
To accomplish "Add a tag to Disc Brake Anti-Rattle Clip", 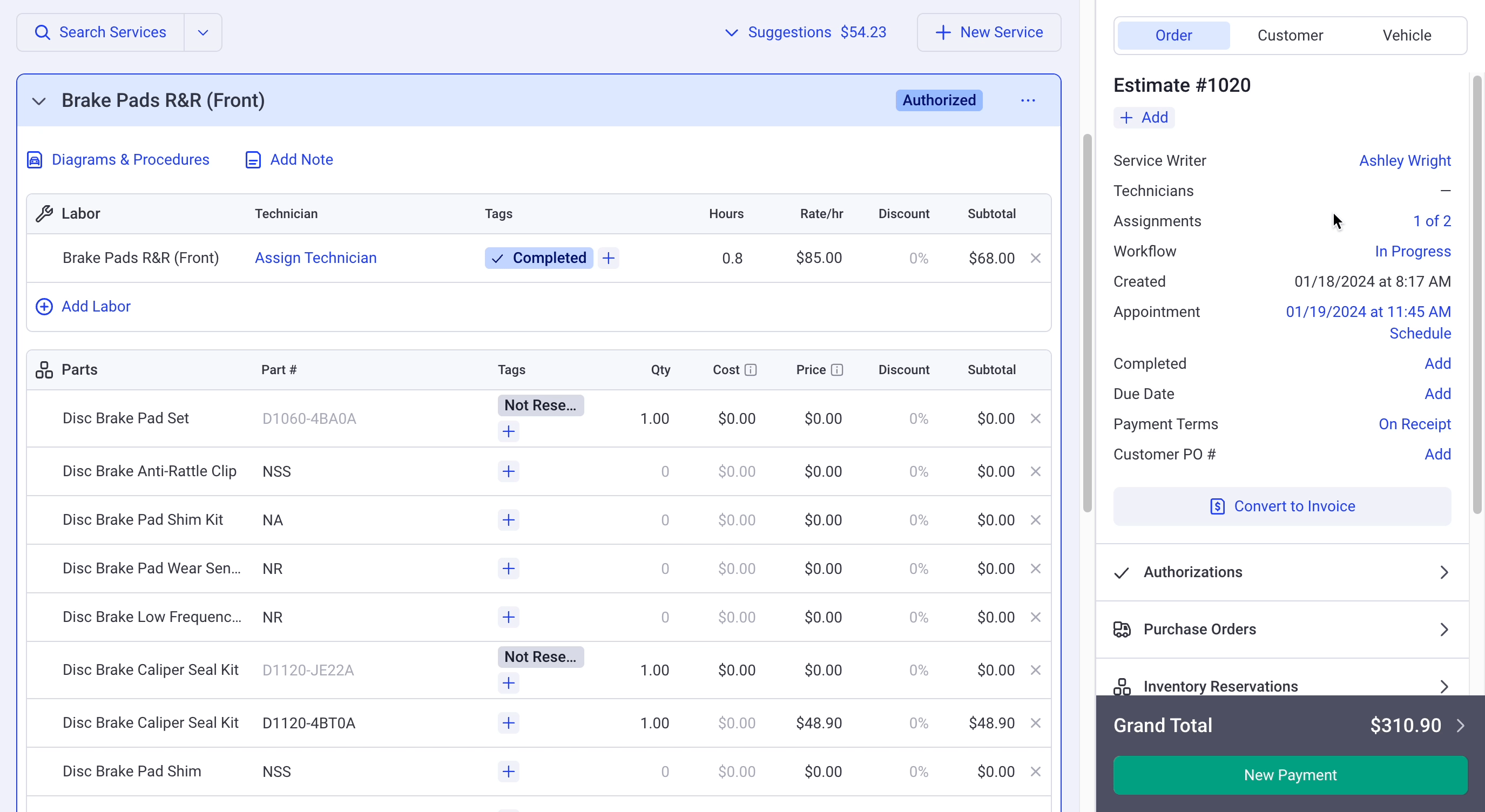I will click(x=508, y=471).
